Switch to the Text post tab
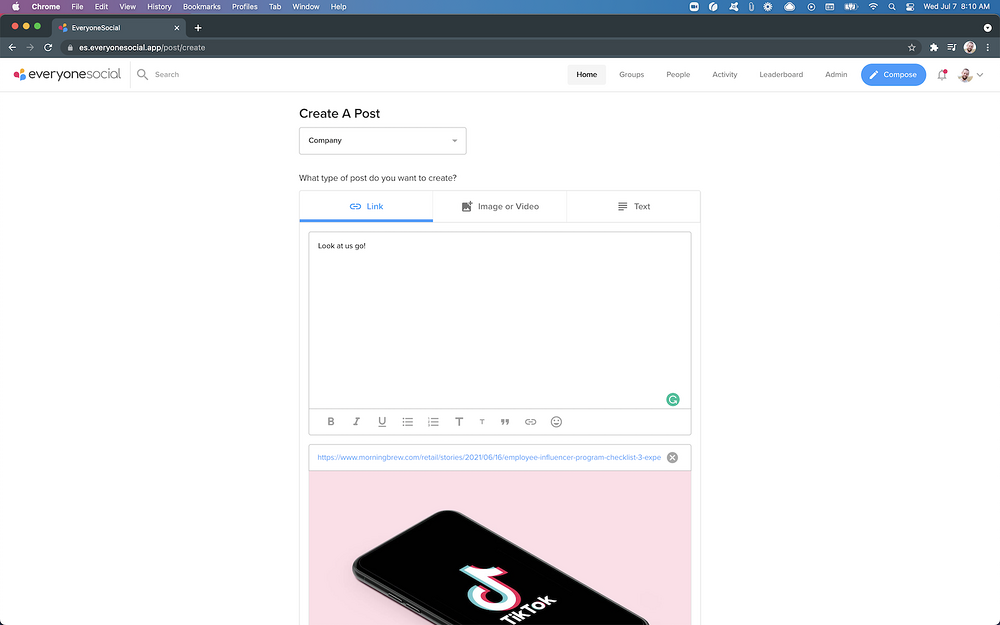This screenshot has height=625, width=1000. pyautogui.click(x=633, y=206)
